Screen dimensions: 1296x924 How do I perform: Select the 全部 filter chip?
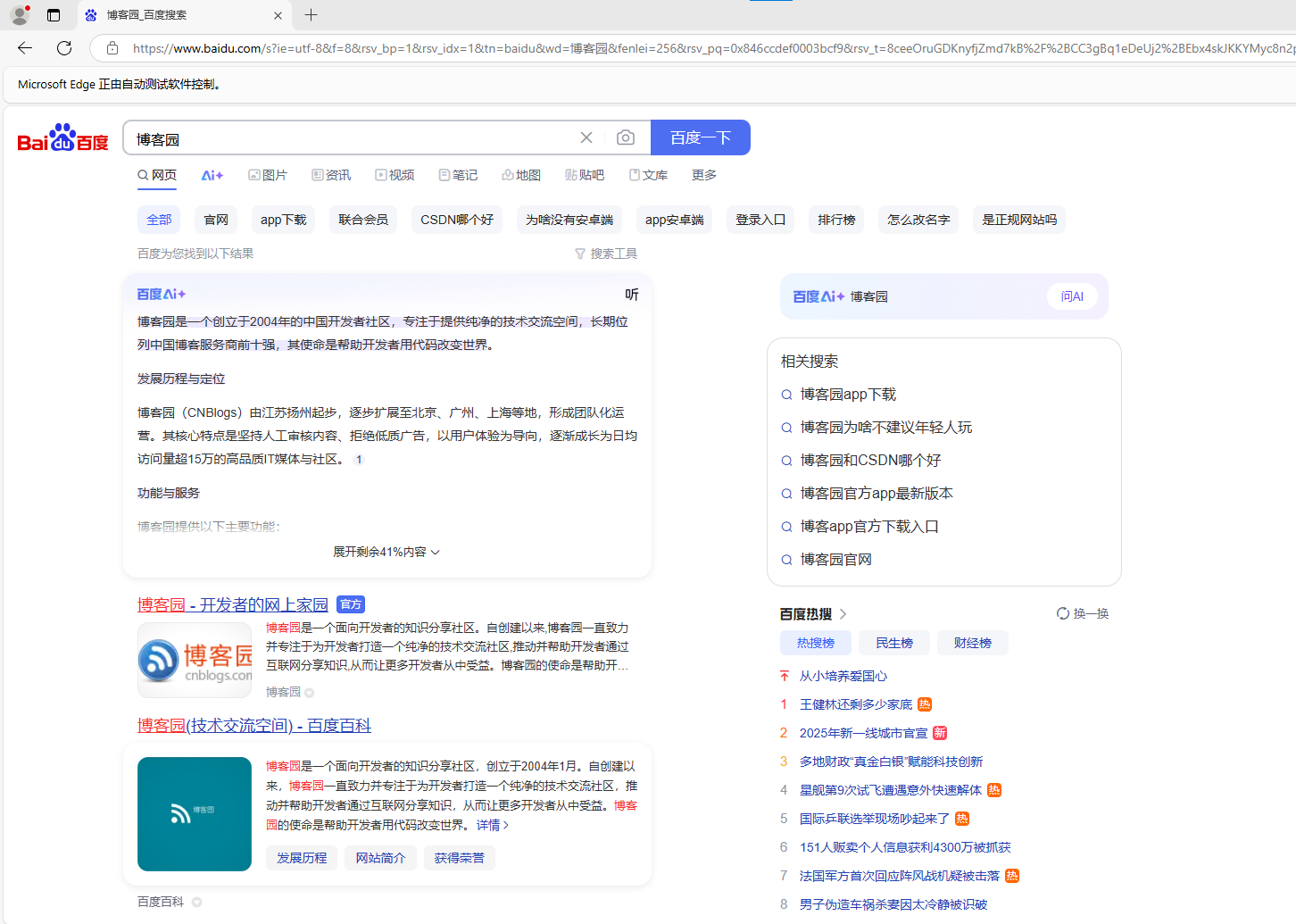[159, 220]
